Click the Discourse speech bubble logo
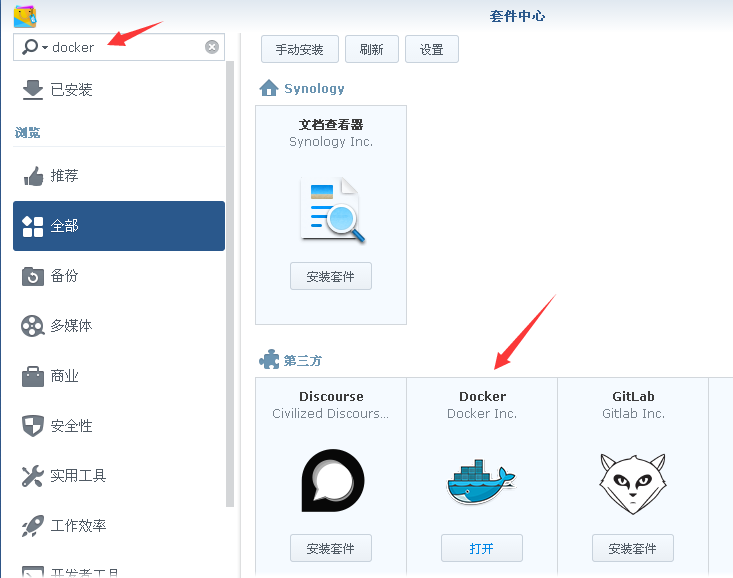733x578 pixels. [333, 480]
